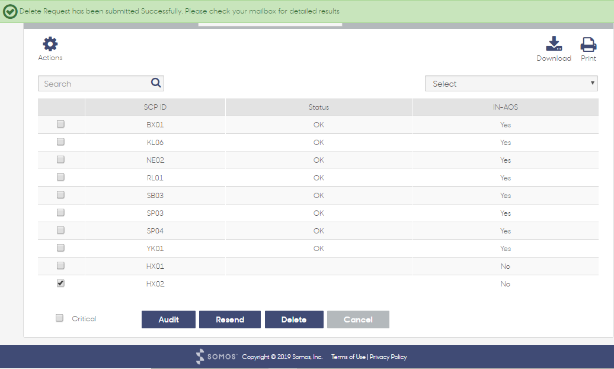The width and height of the screenshot is (614, 369).
Task: Click the Download icon
Action: pos(554,44)
